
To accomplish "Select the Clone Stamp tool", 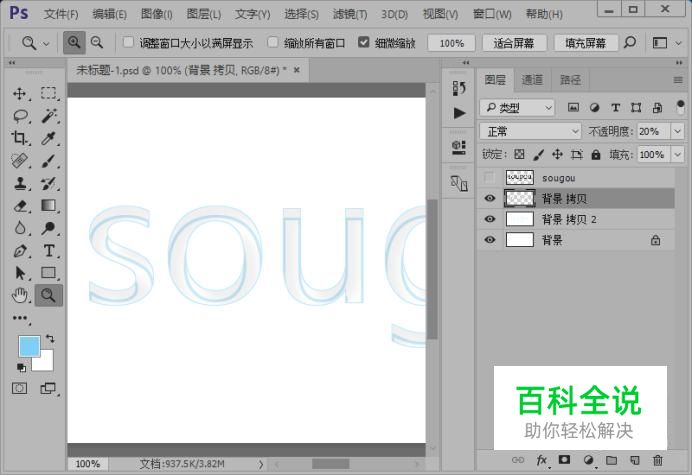I will click(x=20, y=183).
